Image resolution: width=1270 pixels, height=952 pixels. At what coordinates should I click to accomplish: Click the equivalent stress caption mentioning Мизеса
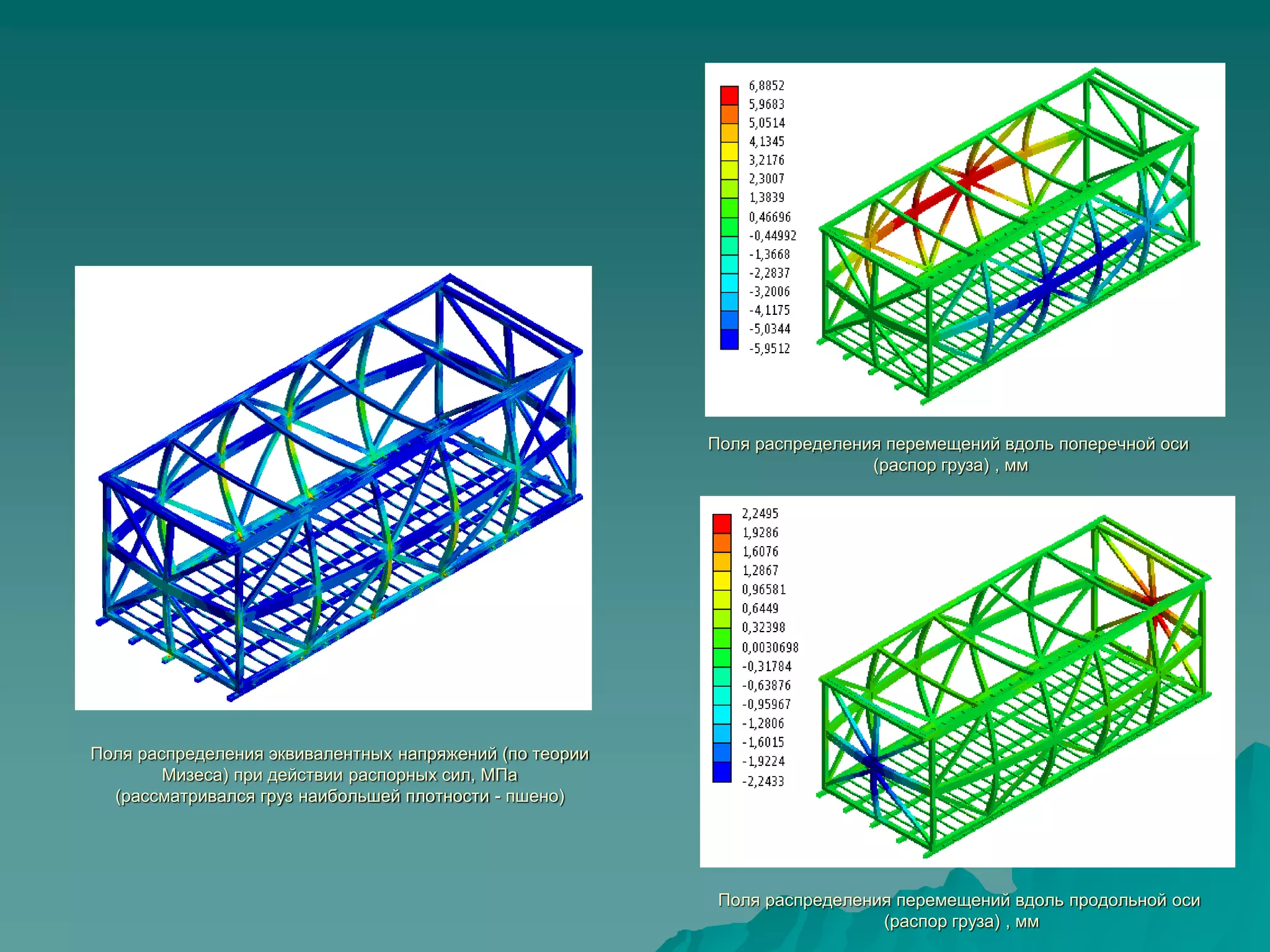pos(340,775)
